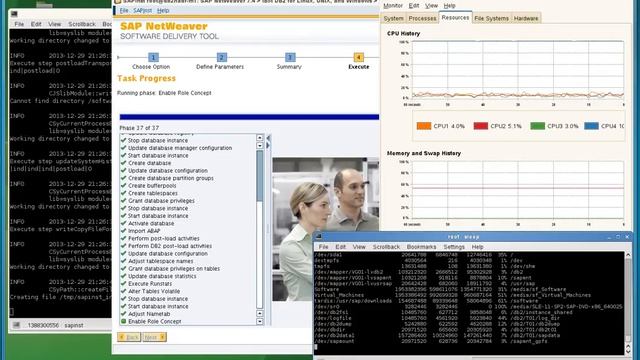Switch to the System tab in System Monitor
The image size is (640, 360).
[x=393, y=18]
